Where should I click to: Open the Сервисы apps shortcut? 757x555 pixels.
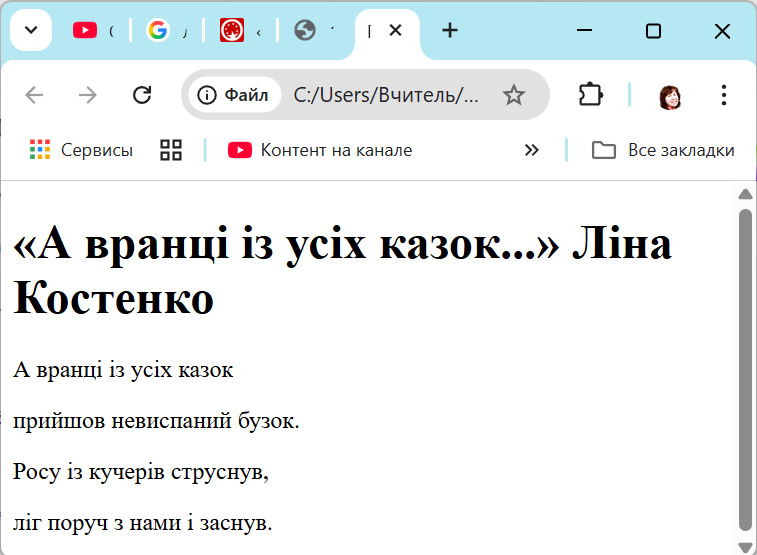(x=82, y=150)
